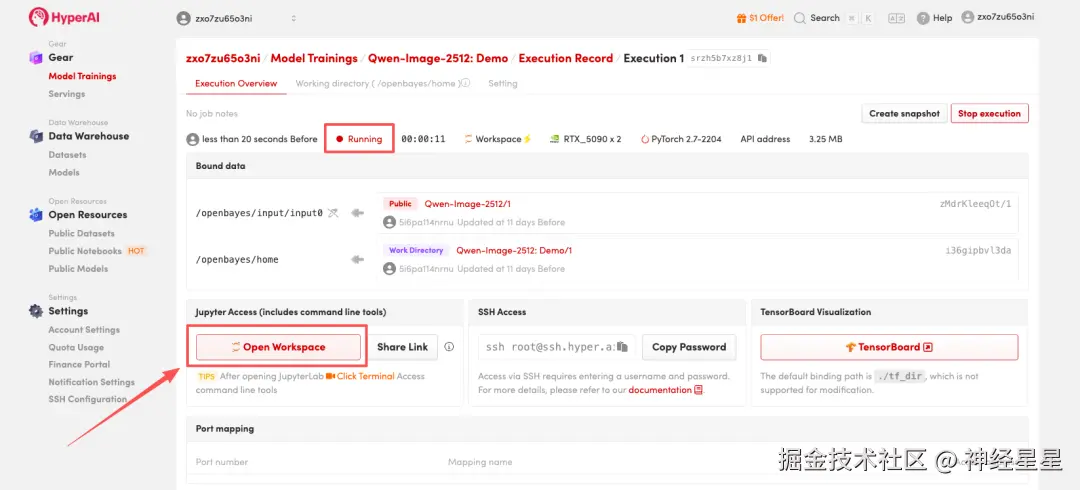This screenshot has width=1080, height=490.
Task: Open Account Settings
Action: point(84,329)
